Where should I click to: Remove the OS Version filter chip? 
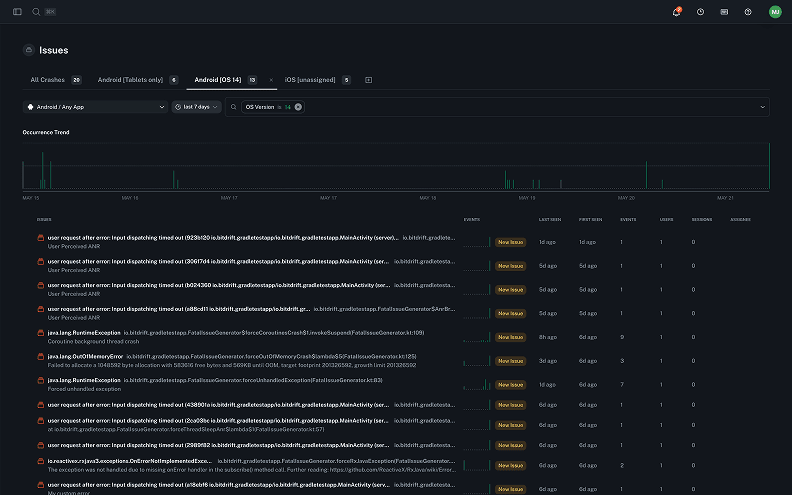coord(298,106)
